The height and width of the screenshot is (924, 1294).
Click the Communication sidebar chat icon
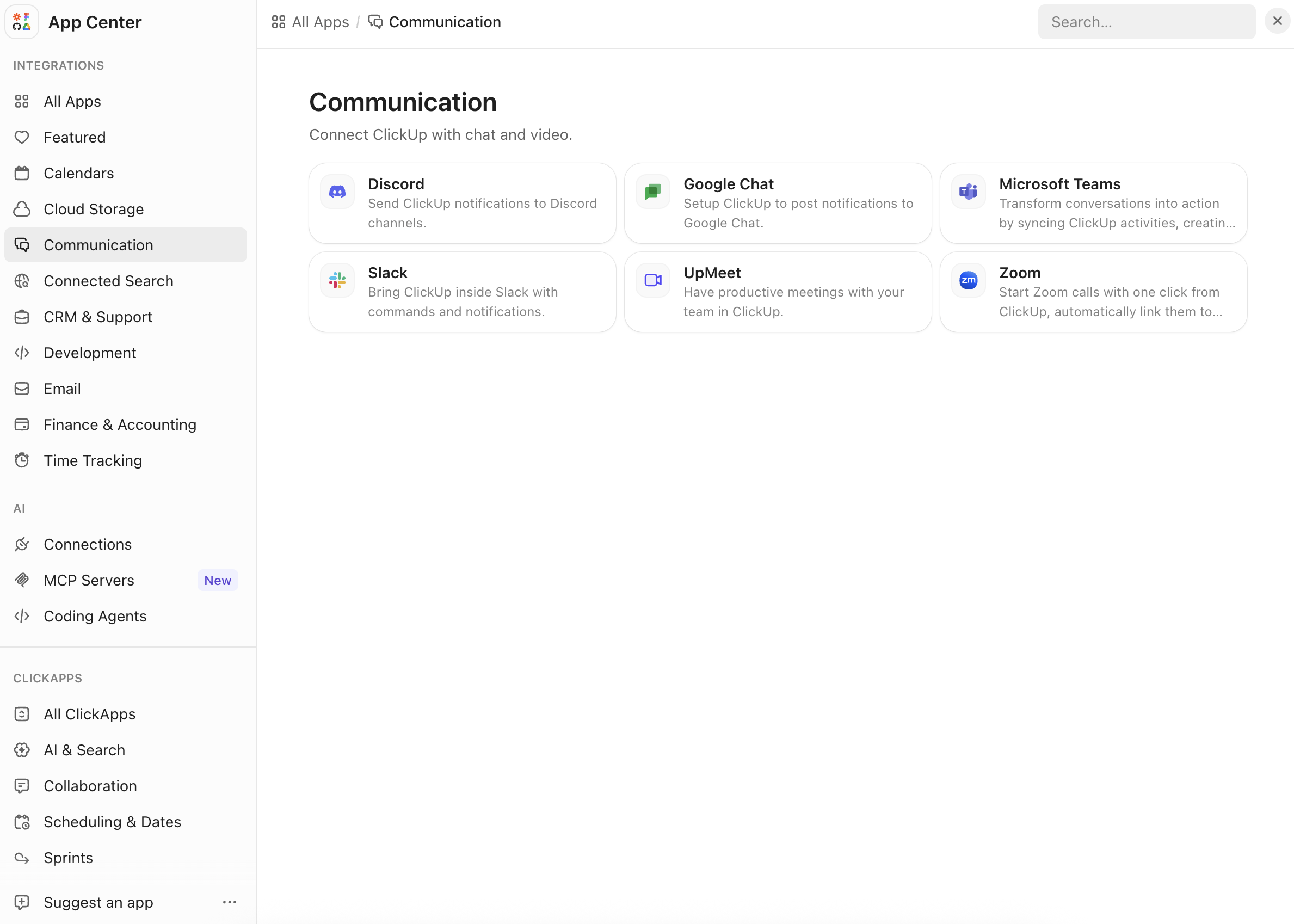22,245
